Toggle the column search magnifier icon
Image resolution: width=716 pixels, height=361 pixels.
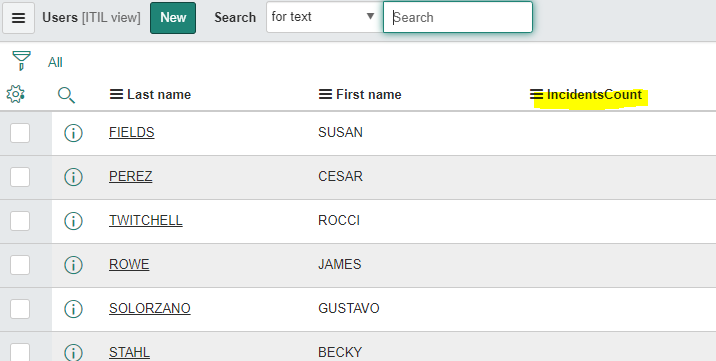pyautogui.click(x=66, y=95)
